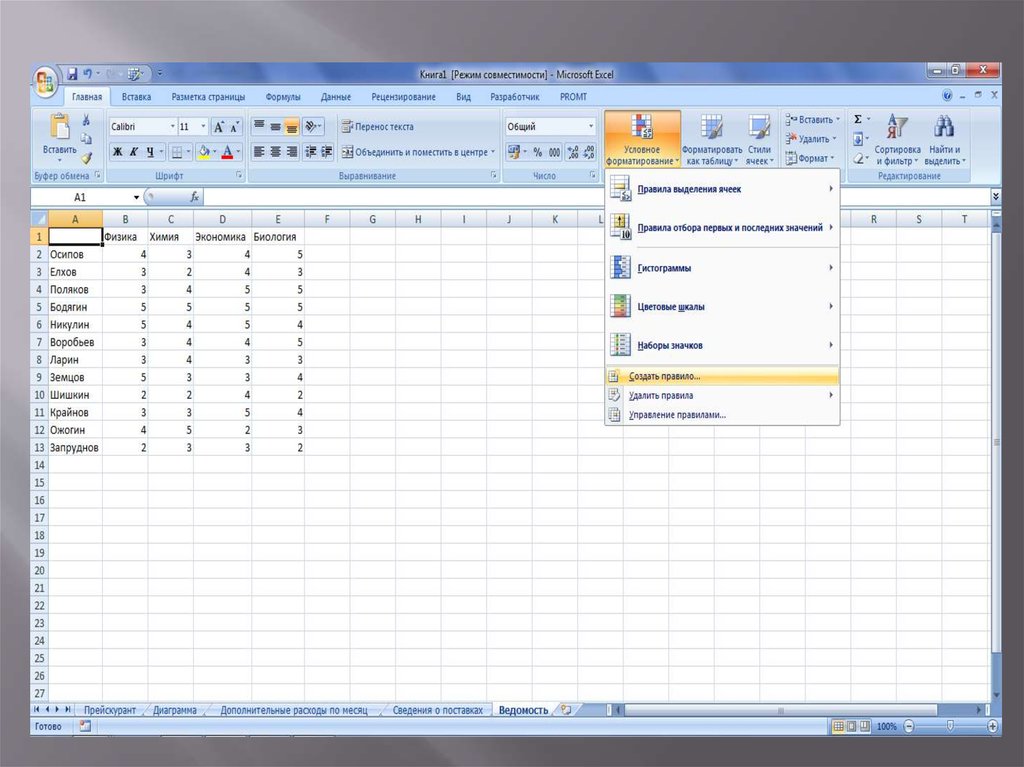
Task: Toggle italic formatting (К)
Action: pos(134,152)
